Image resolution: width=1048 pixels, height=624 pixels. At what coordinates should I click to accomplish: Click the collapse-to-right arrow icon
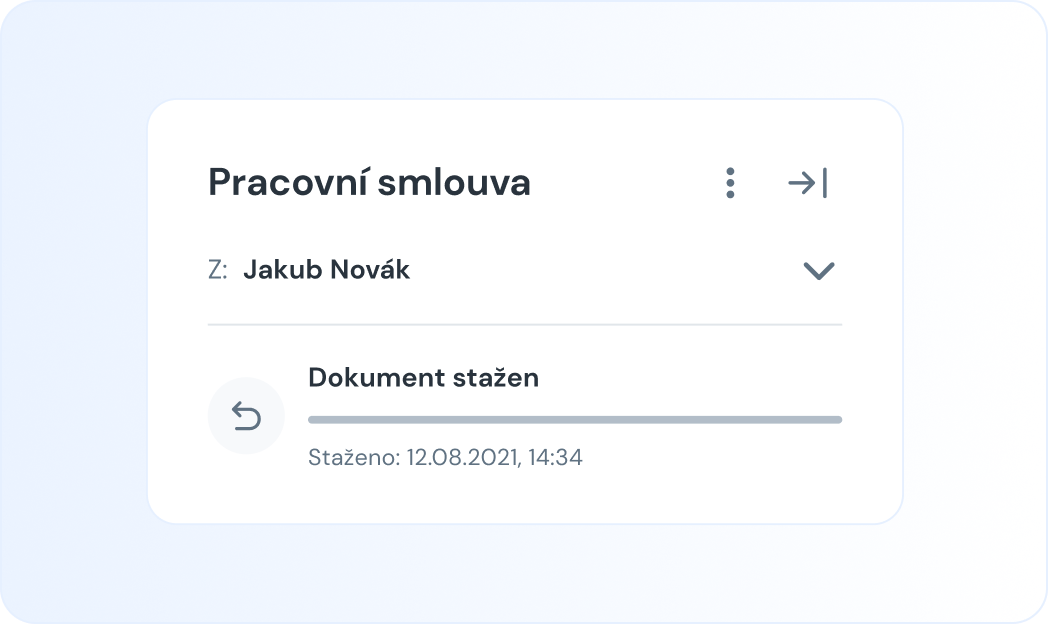pyautogui.click(x=808, y=183)
